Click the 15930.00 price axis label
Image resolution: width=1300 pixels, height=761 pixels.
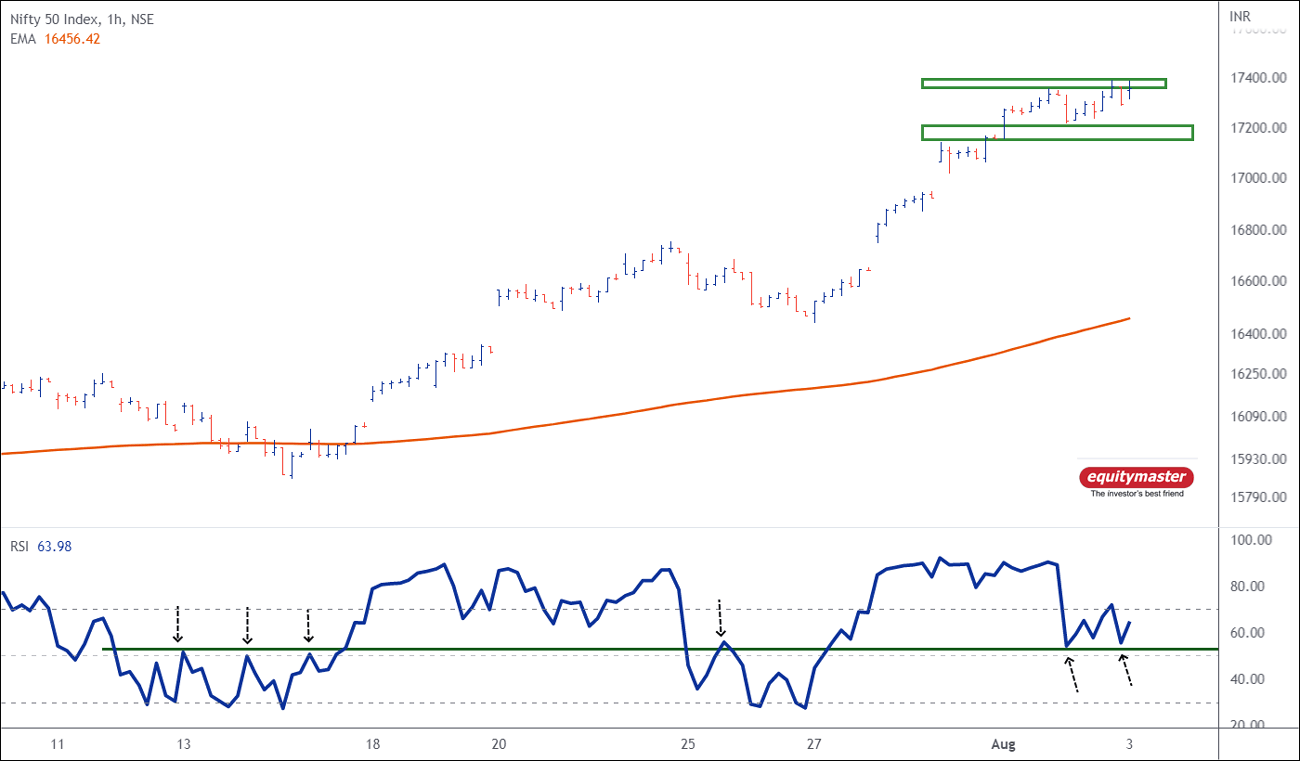(1256, 460)
